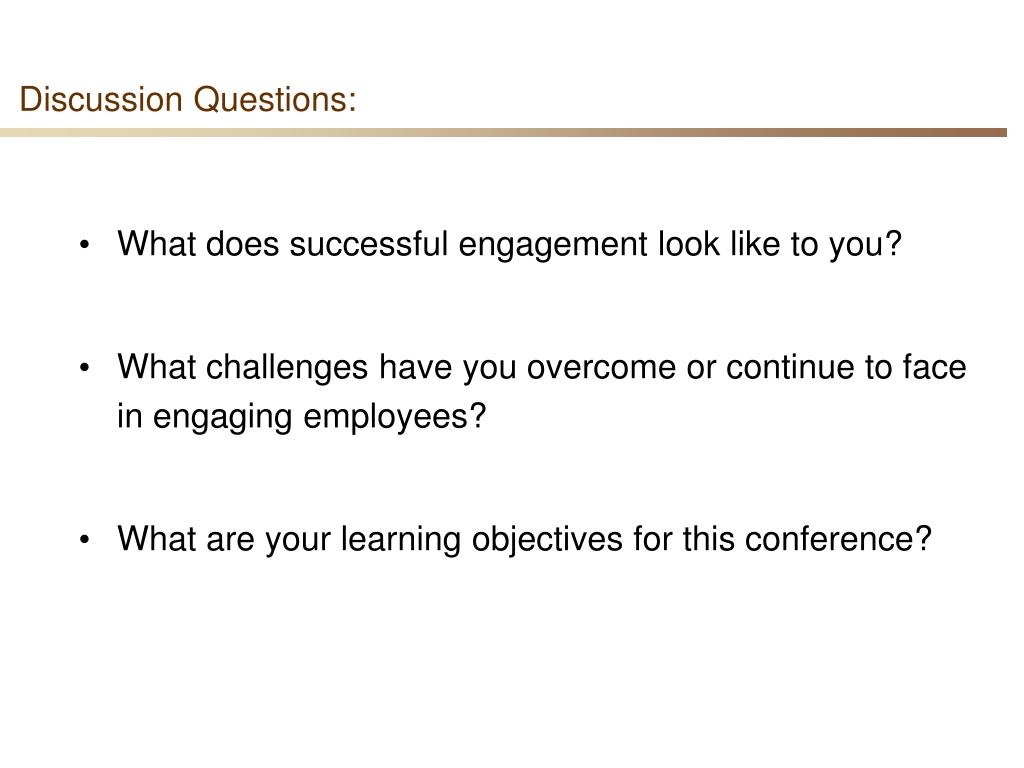
Task: Select the second bullet point marker
Action: (x=84, y=368)
